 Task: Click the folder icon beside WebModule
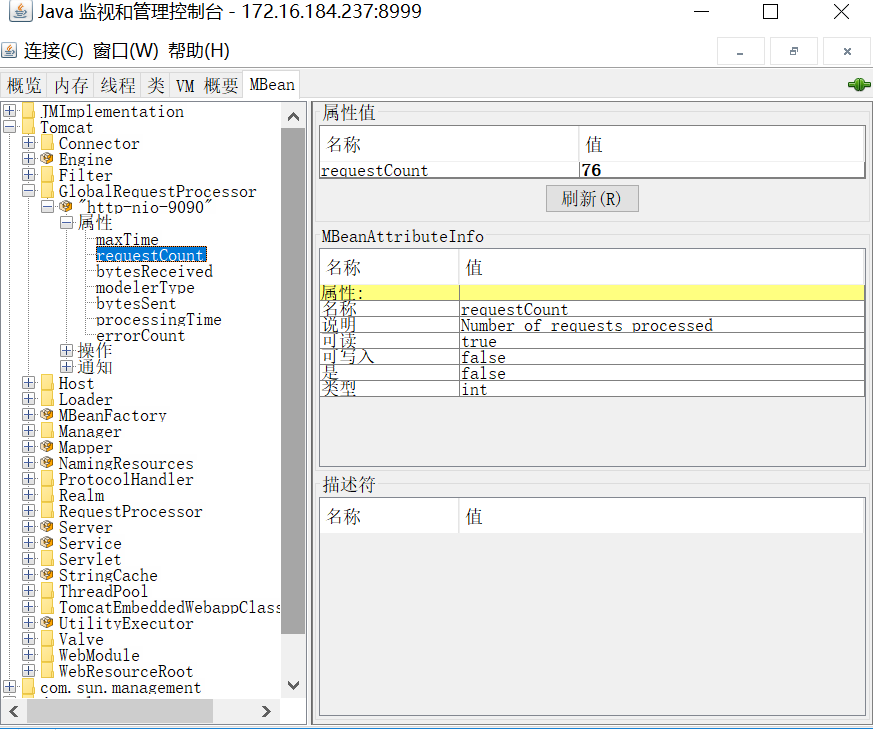coord(47,655)
